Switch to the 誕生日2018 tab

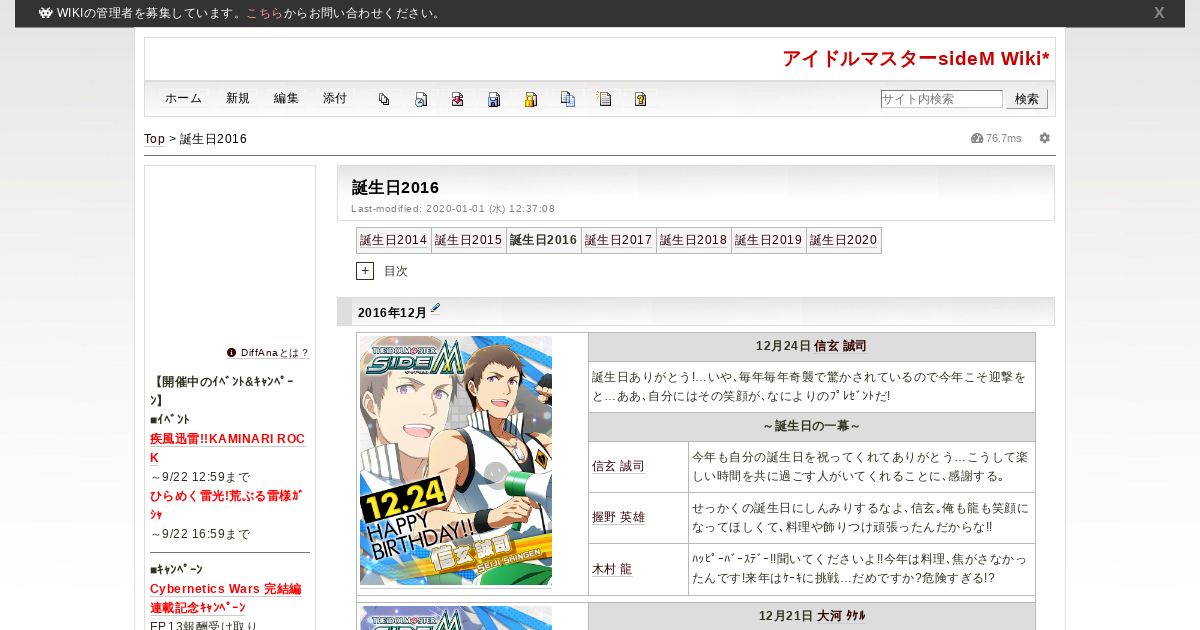pyautogui.click(x=694, y=240)
